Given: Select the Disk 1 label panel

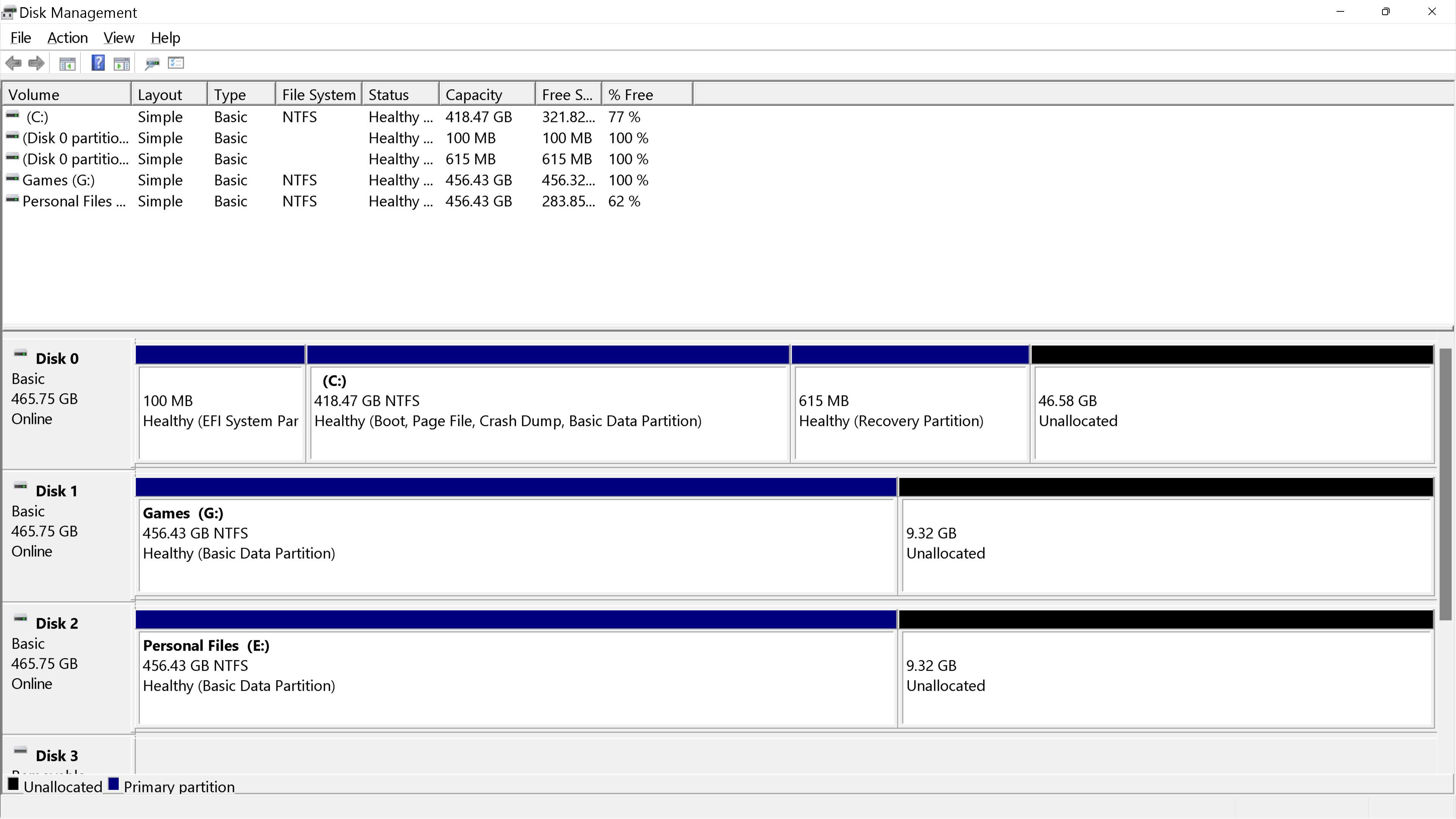Looking at the screenshot, I should point(68,536).
